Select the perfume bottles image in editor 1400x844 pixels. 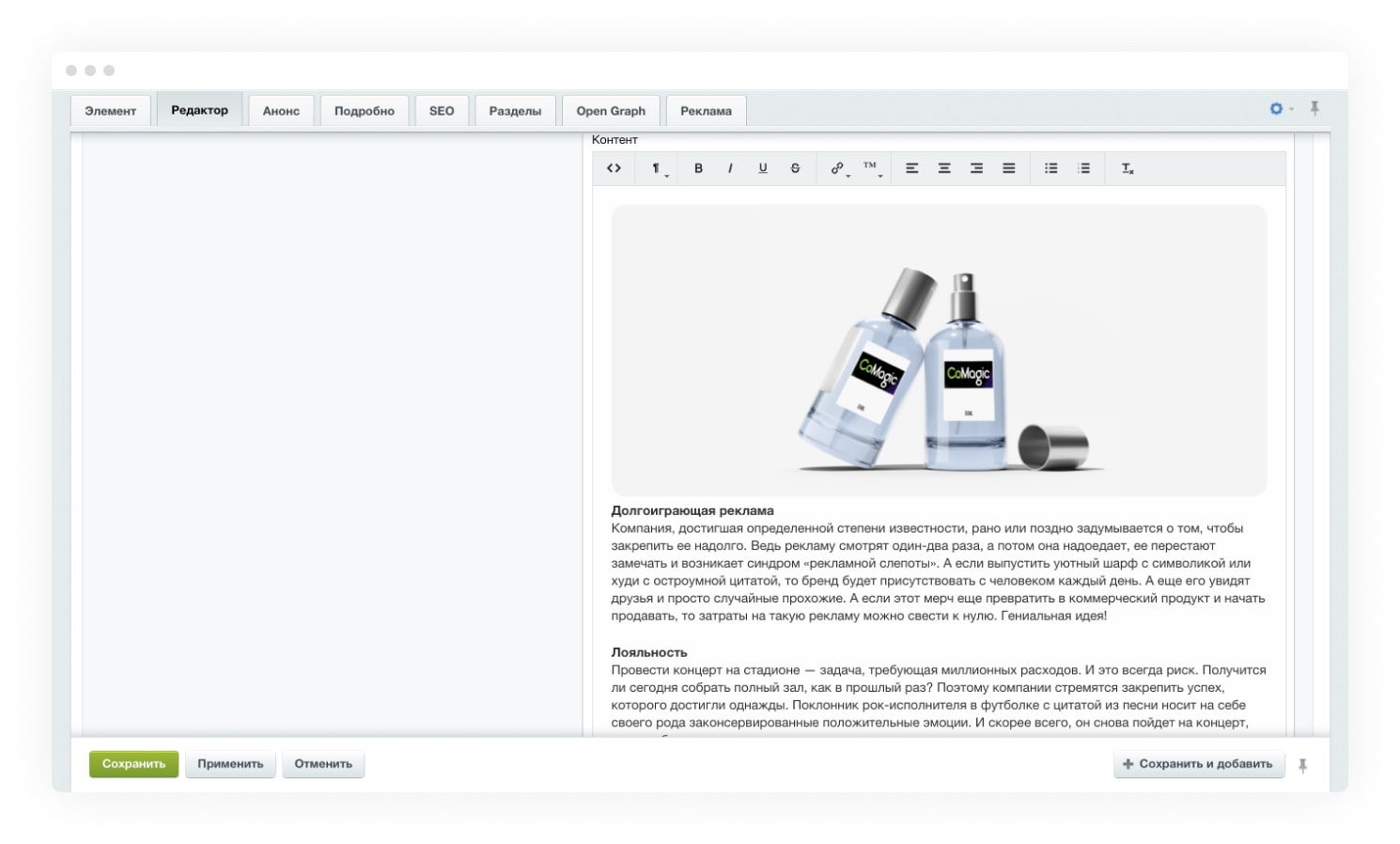click(x=939, y=350)
